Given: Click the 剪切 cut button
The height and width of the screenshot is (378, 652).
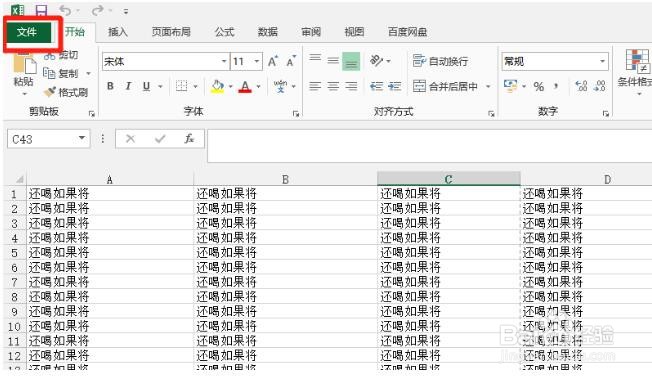Looking at the screenshot, I should point(61,55).
